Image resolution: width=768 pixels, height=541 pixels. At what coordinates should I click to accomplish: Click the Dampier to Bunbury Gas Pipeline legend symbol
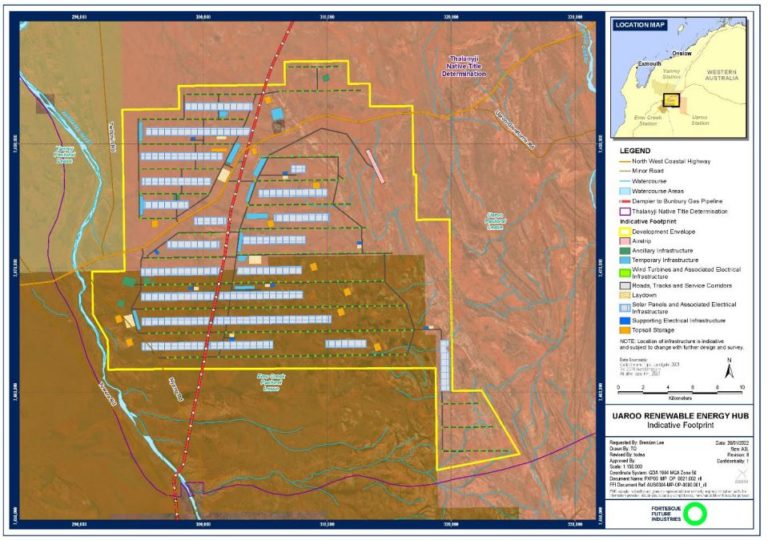[624, 200]
